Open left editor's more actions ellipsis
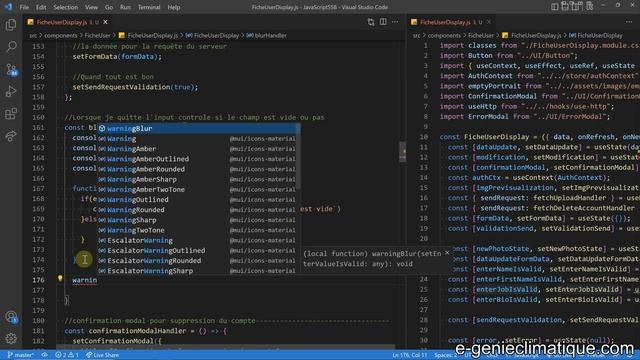Image resolution: width=640 pixels, height=360 pixels. [395, 22]
